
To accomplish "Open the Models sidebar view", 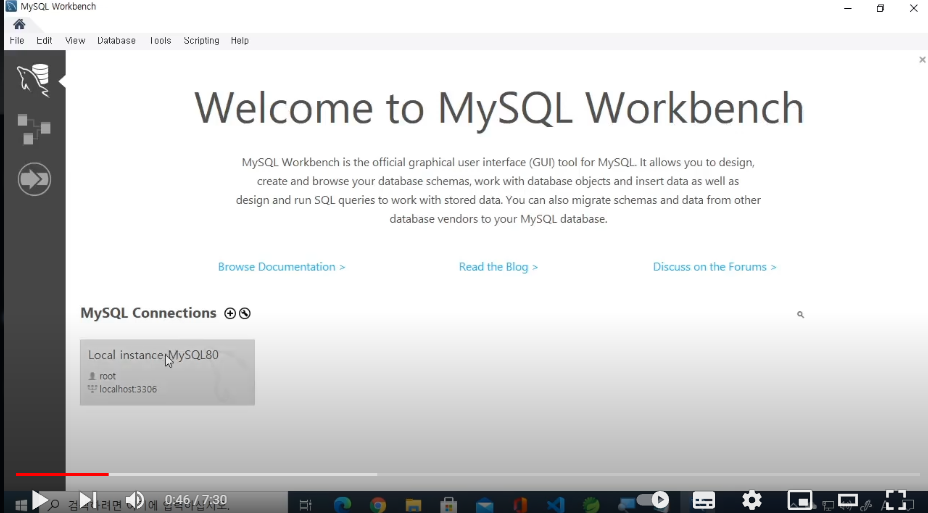I will [x=34, y=129].
